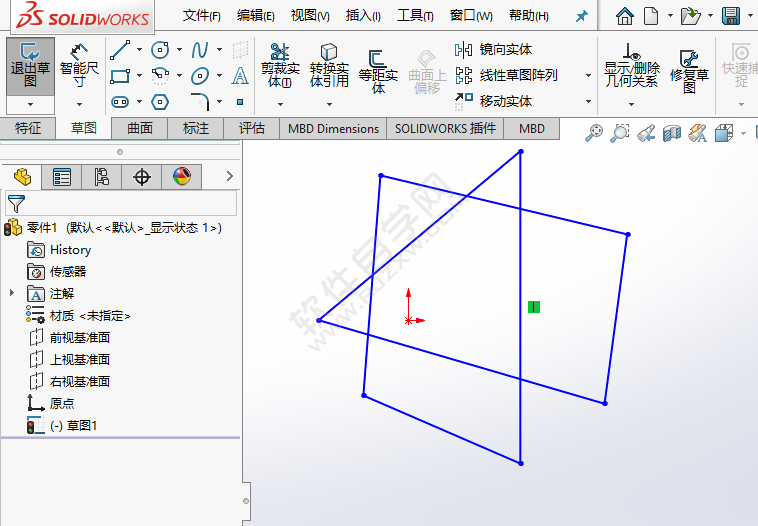Click Trim Entities (剪裁实体) tool
The height and width of the screenshot is (526, 758).
[280, 65]
